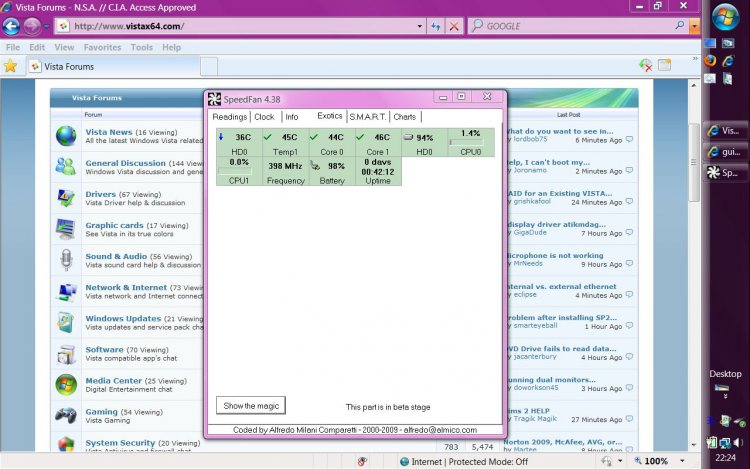Screen dimensions: 750x469
Task: Click the Windows Updates forum icon
Action: 66,322
